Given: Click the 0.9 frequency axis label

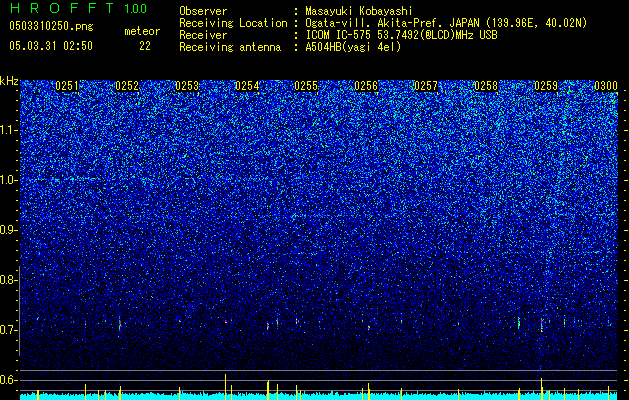Looking at the screenshot, I should [x=8, y=230].
